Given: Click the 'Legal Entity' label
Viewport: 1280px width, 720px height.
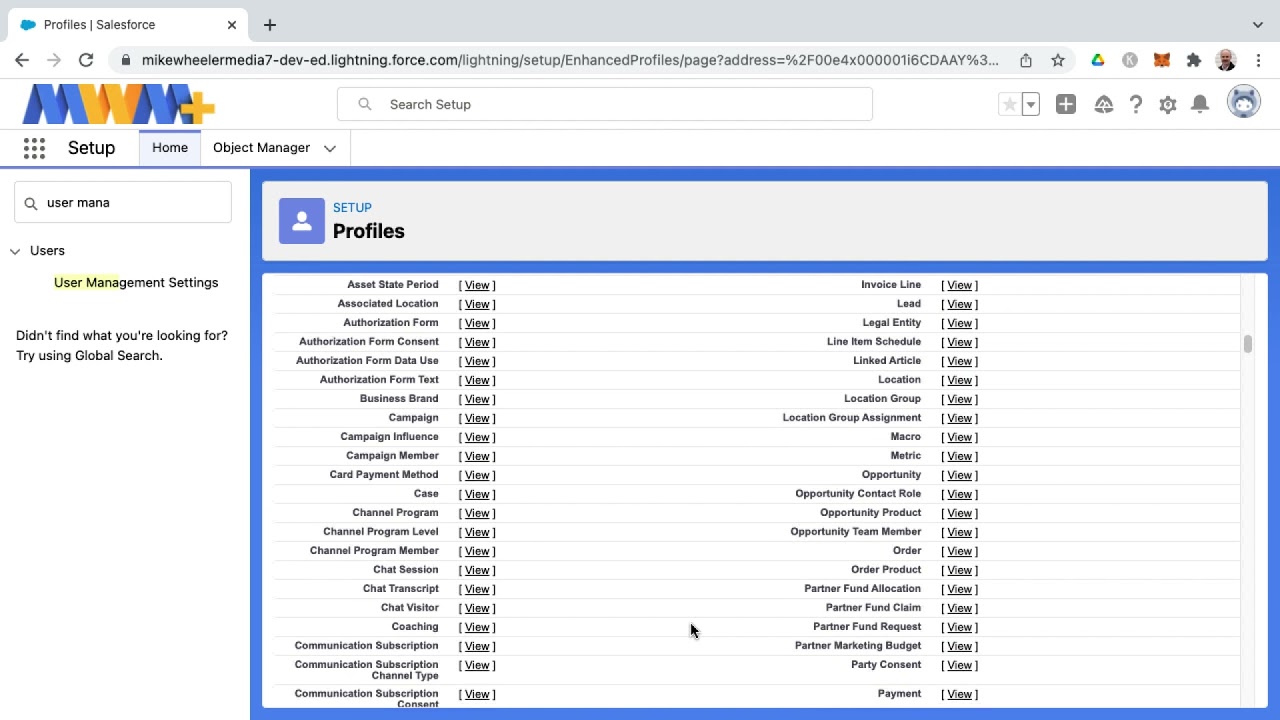Looking at the screenshot, I should pyautogui.click(x=892, y=323).
